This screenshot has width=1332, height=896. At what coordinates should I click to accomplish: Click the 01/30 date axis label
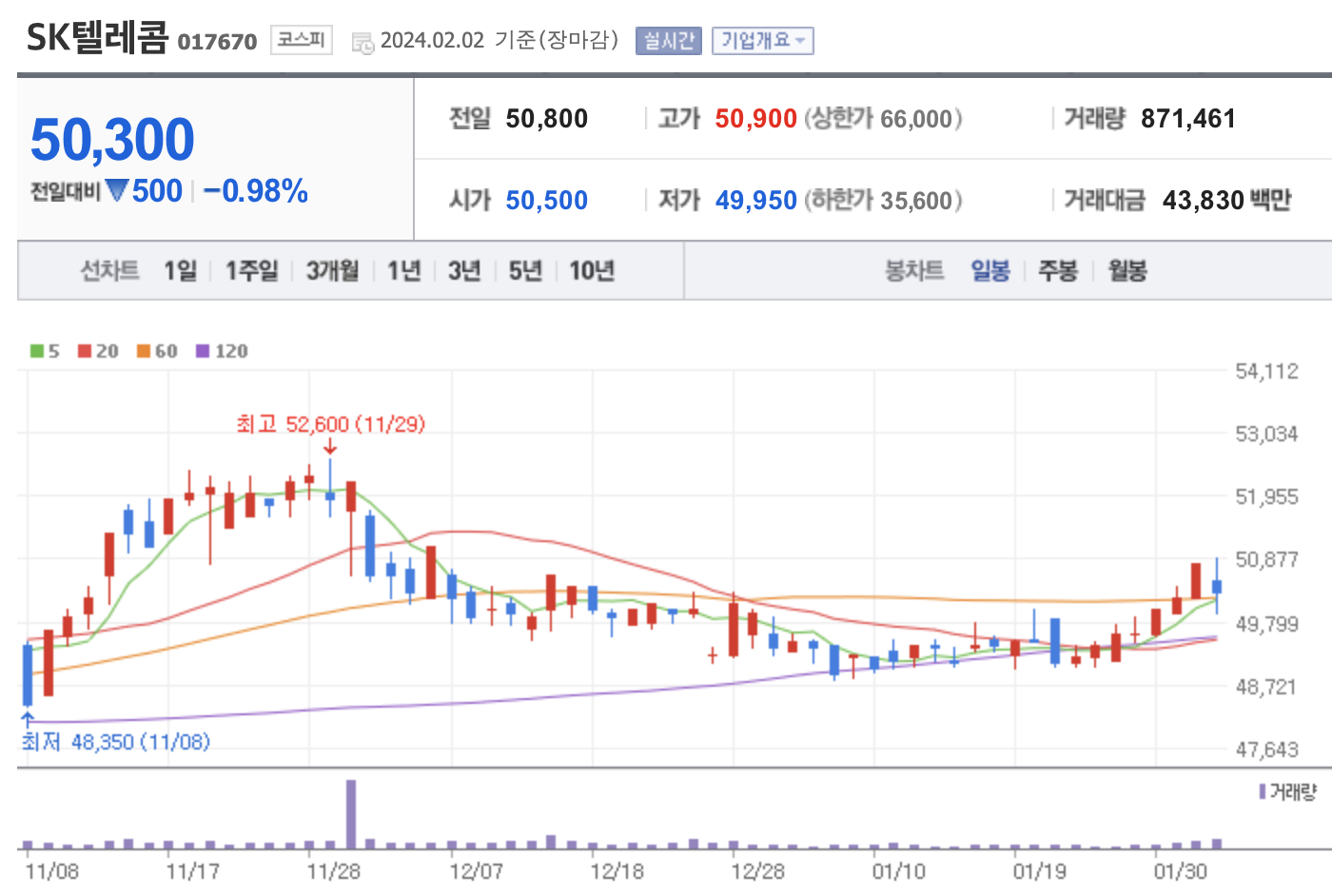pyautogui.click(x=1181, y=871)
